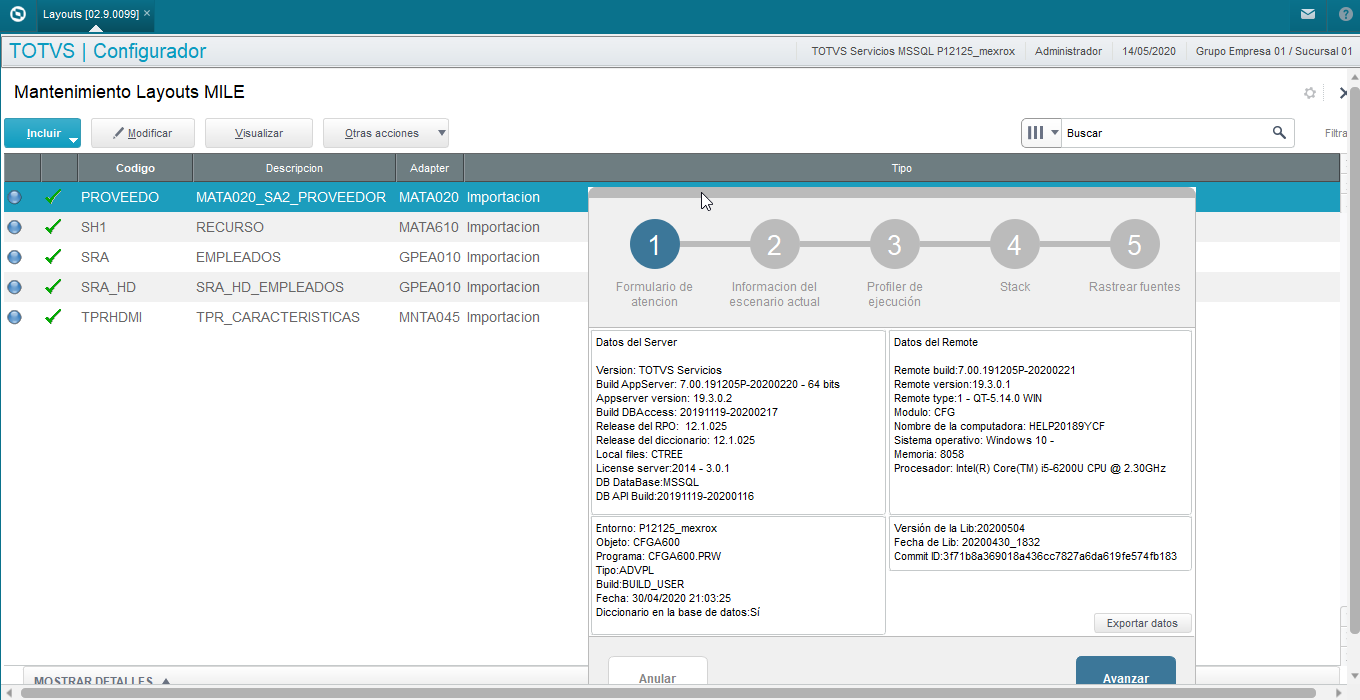Open the mail envelope icon
The image size is (1360, 700).
point(1308,14)
